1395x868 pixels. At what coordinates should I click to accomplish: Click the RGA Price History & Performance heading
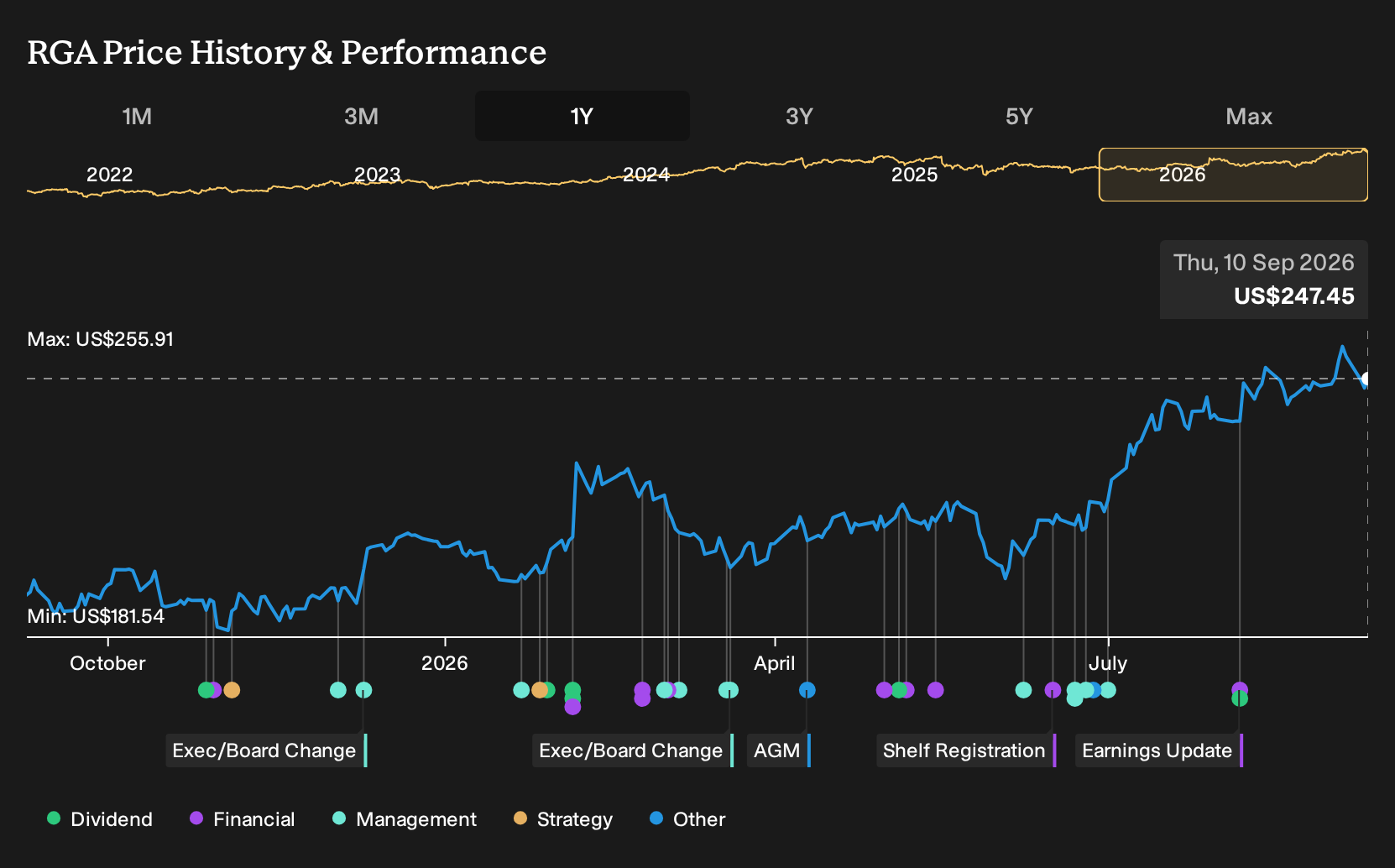click(x=287, y=52)
